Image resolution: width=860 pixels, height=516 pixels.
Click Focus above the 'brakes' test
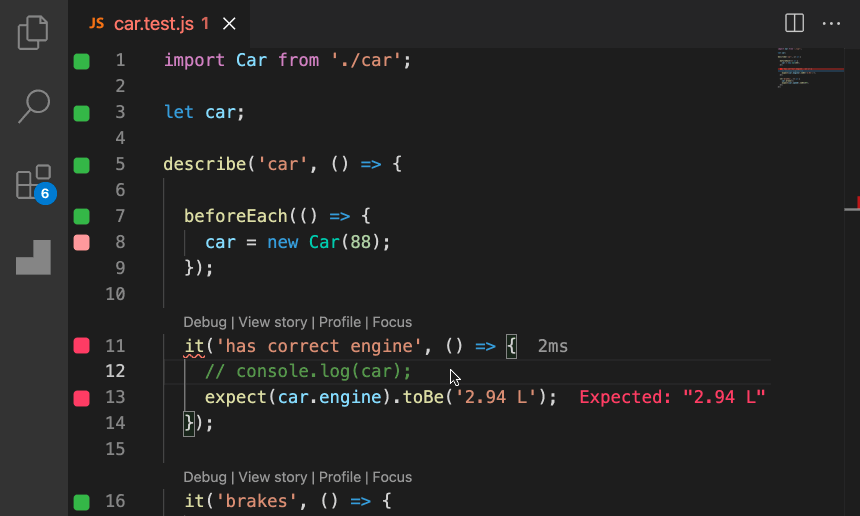point(392,477)
